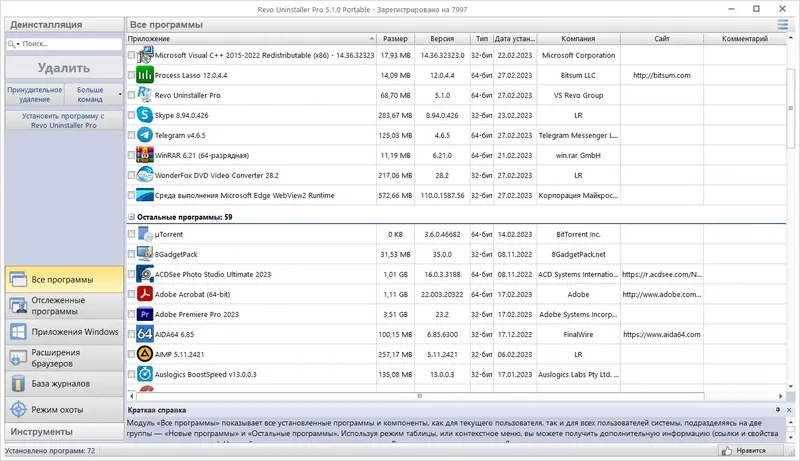Sort by the Тип column header

482,38
